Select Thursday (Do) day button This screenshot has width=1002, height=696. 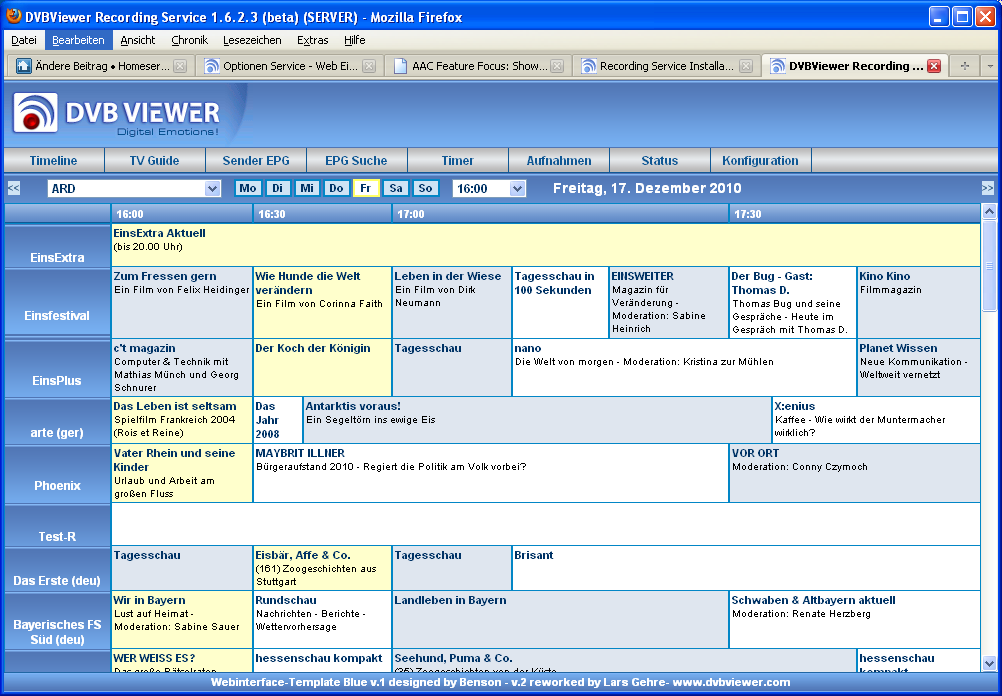tap(336, 189)
